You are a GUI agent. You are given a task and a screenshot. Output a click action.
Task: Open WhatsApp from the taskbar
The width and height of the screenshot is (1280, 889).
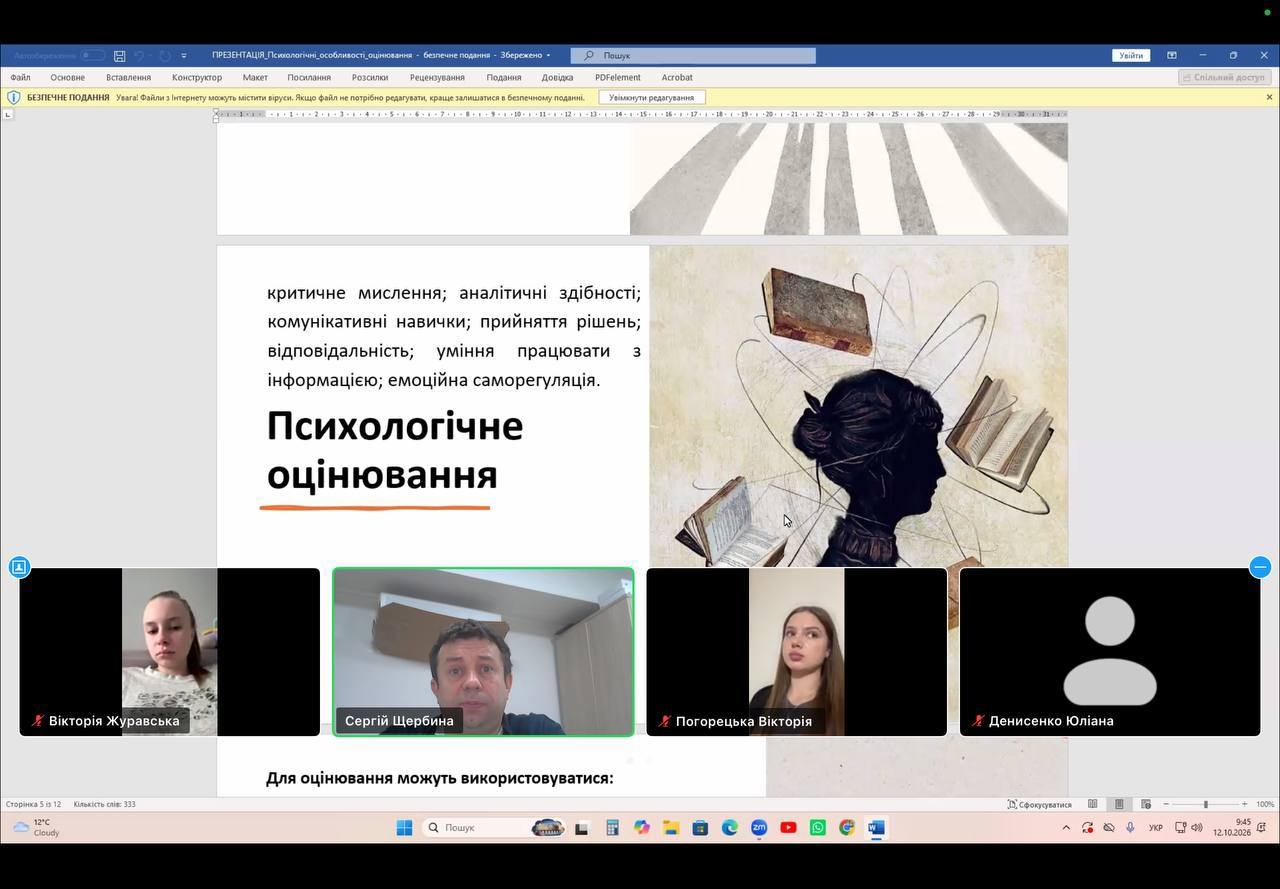(818, 827)
